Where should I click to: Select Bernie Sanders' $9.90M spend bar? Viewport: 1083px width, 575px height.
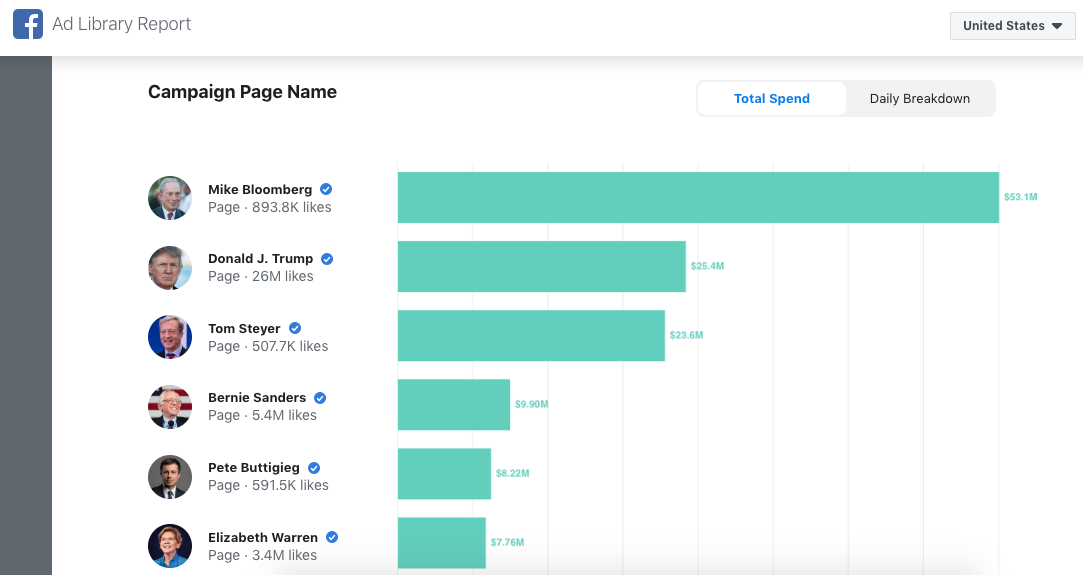click(x=453, y=405)
